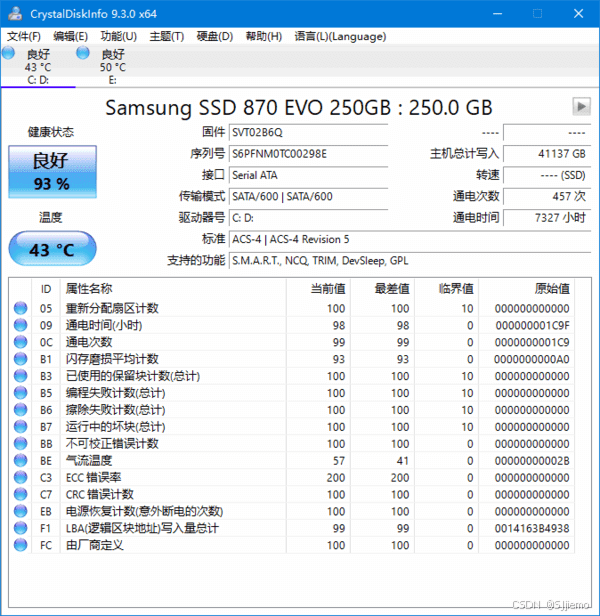This screenshot has width=600, height=616.
Task: Click the 闪存磨损平均计数 attribute name
Action: [x=112, y=359]
